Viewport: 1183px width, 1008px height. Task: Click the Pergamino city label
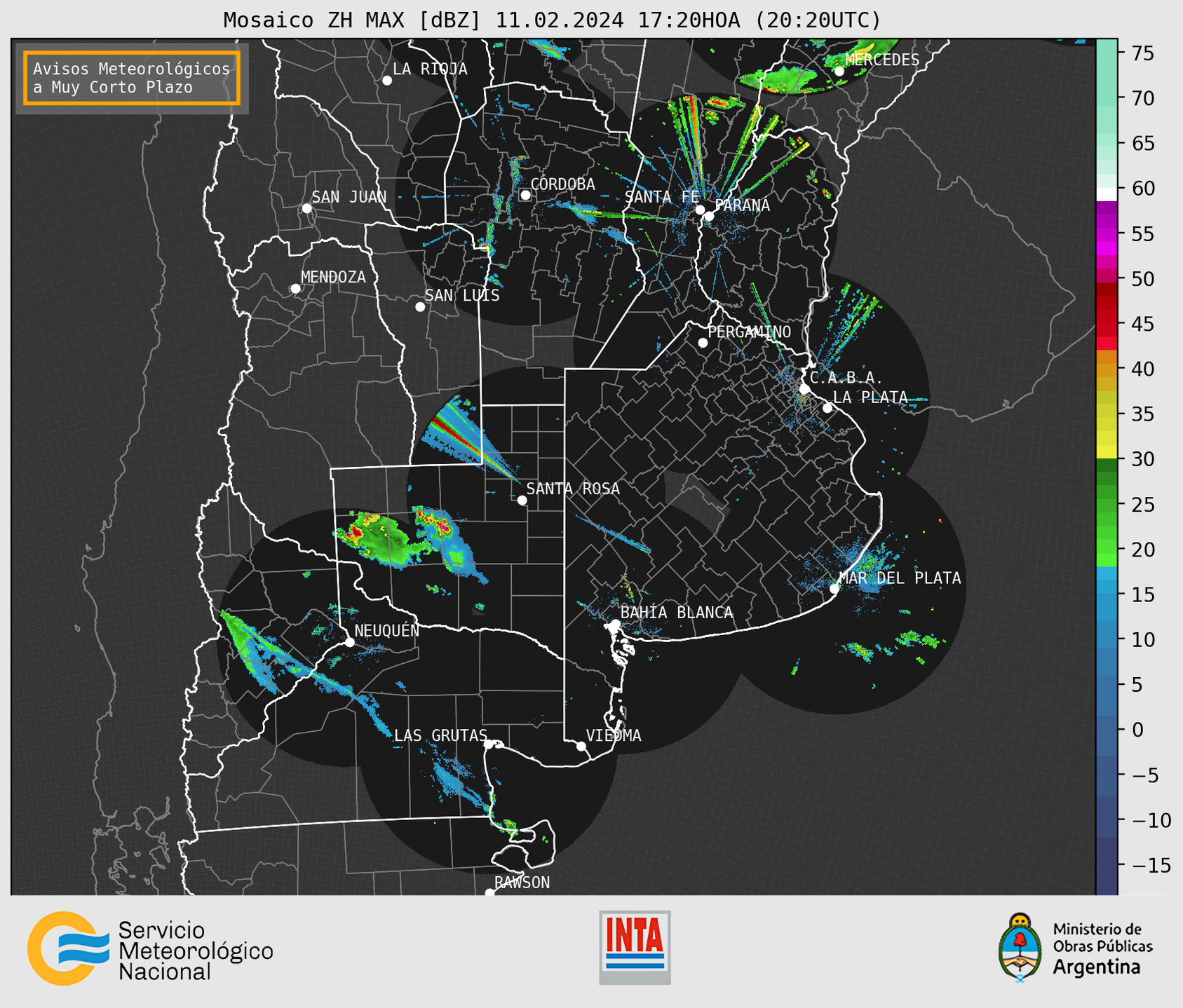(749, 332)
